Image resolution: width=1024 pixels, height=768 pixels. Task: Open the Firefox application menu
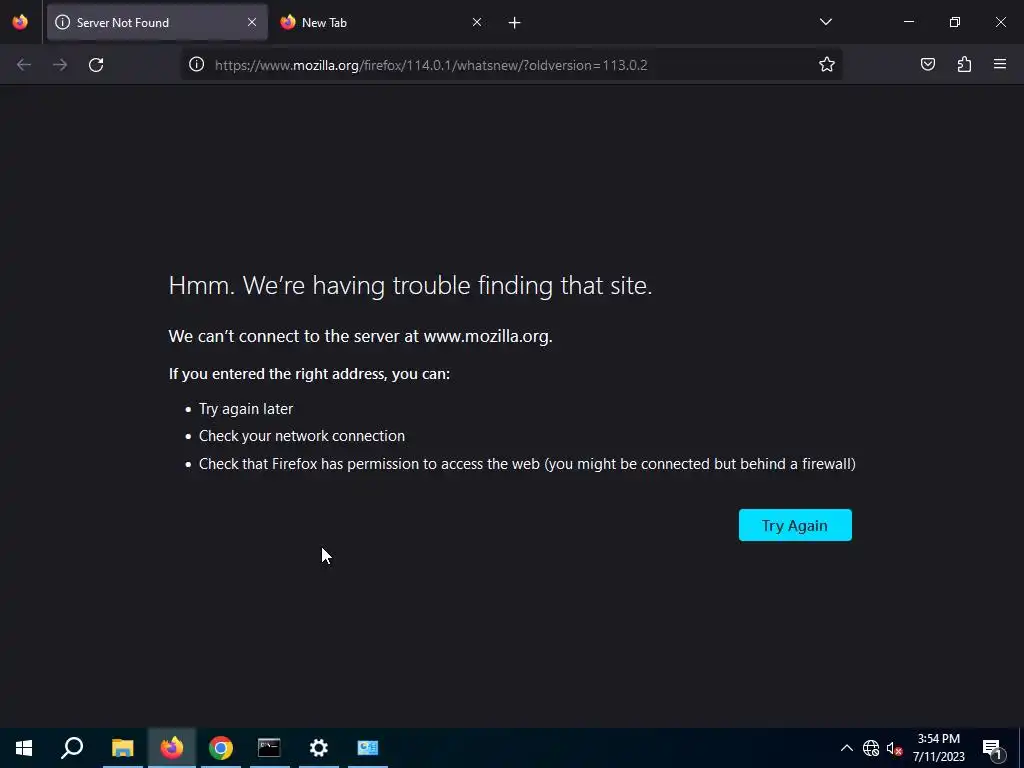pos(1000,65)
